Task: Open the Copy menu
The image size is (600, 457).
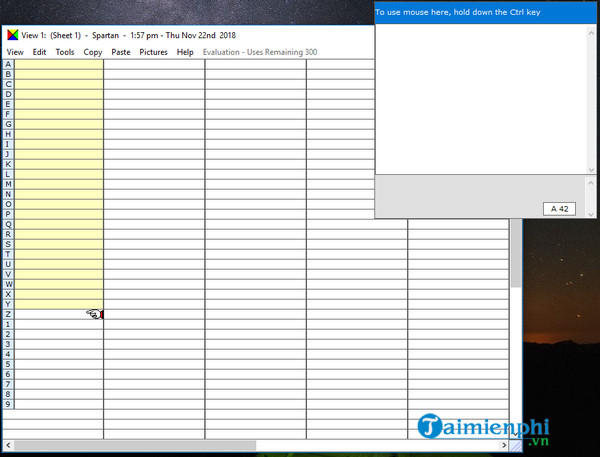Action: tap(93, 52)
